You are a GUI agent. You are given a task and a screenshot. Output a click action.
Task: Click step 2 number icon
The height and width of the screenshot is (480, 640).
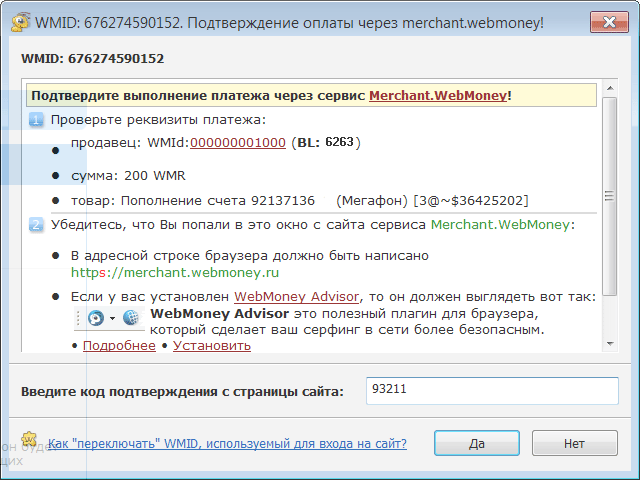point(36,225)
